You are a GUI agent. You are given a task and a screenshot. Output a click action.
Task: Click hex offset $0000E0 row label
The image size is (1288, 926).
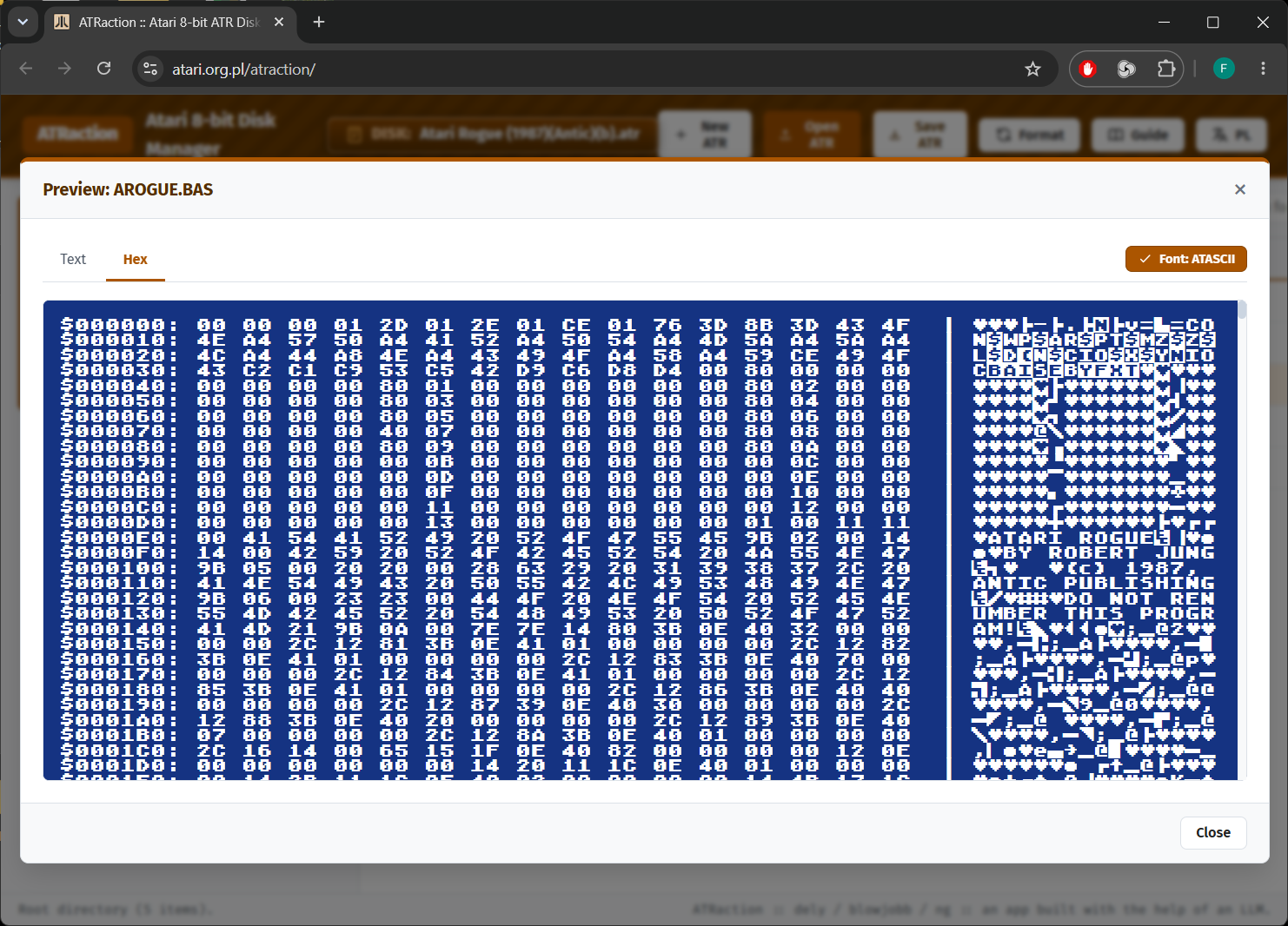[119, 538]
